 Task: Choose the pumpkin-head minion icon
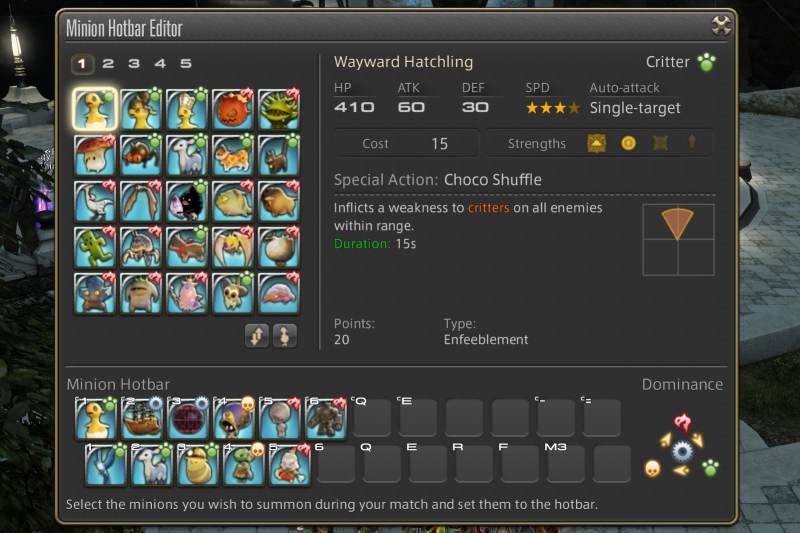pos(233,109)
